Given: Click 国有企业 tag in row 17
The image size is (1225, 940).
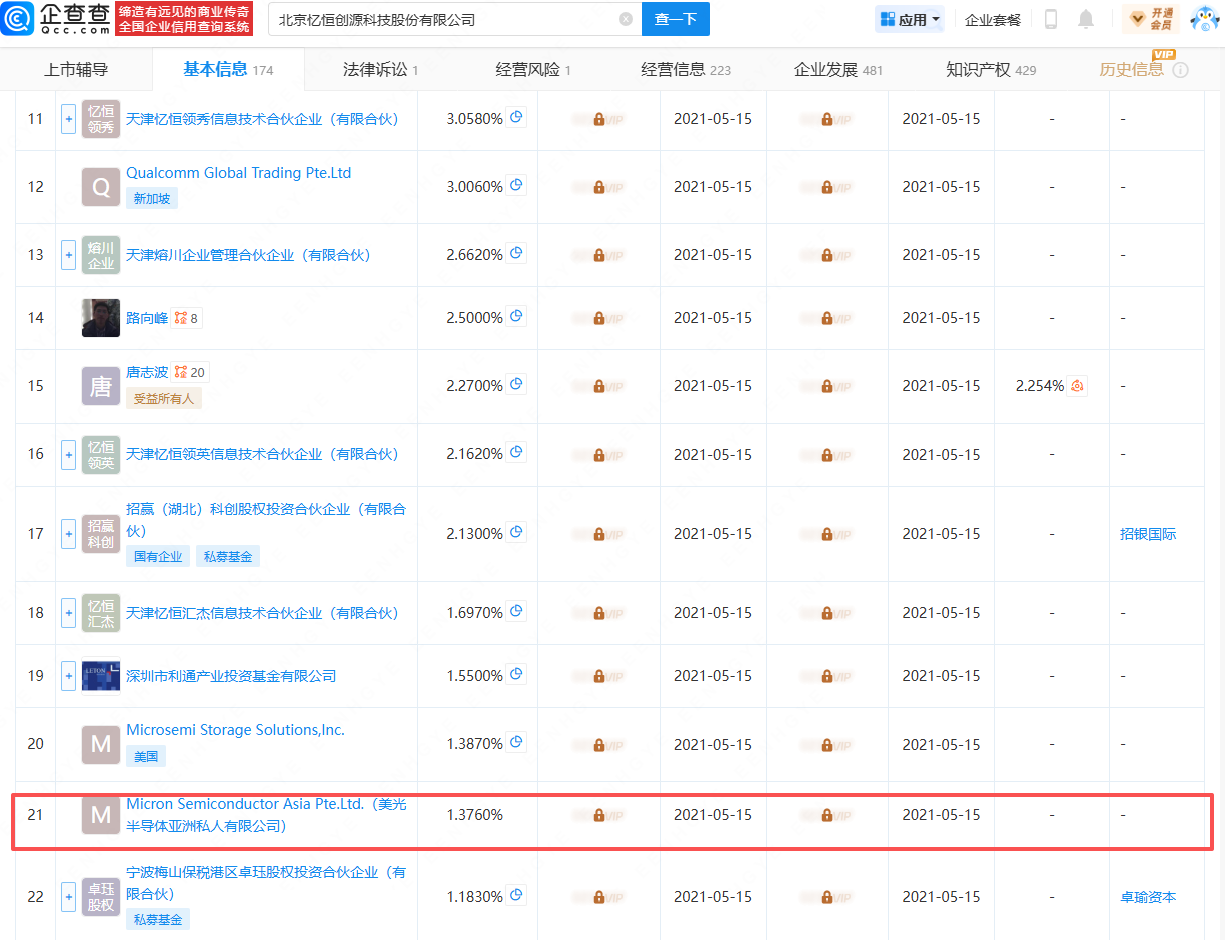Looking at the screenshot, I should click(x=158, y=557).
